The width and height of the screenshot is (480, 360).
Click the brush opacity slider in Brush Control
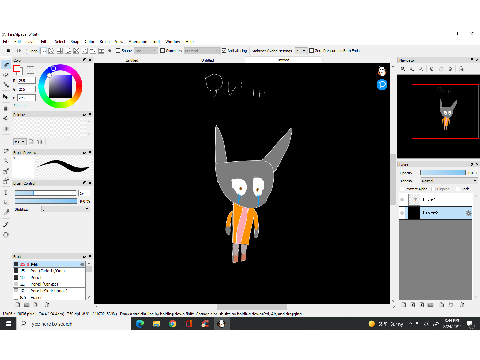(x=46, y=201)
